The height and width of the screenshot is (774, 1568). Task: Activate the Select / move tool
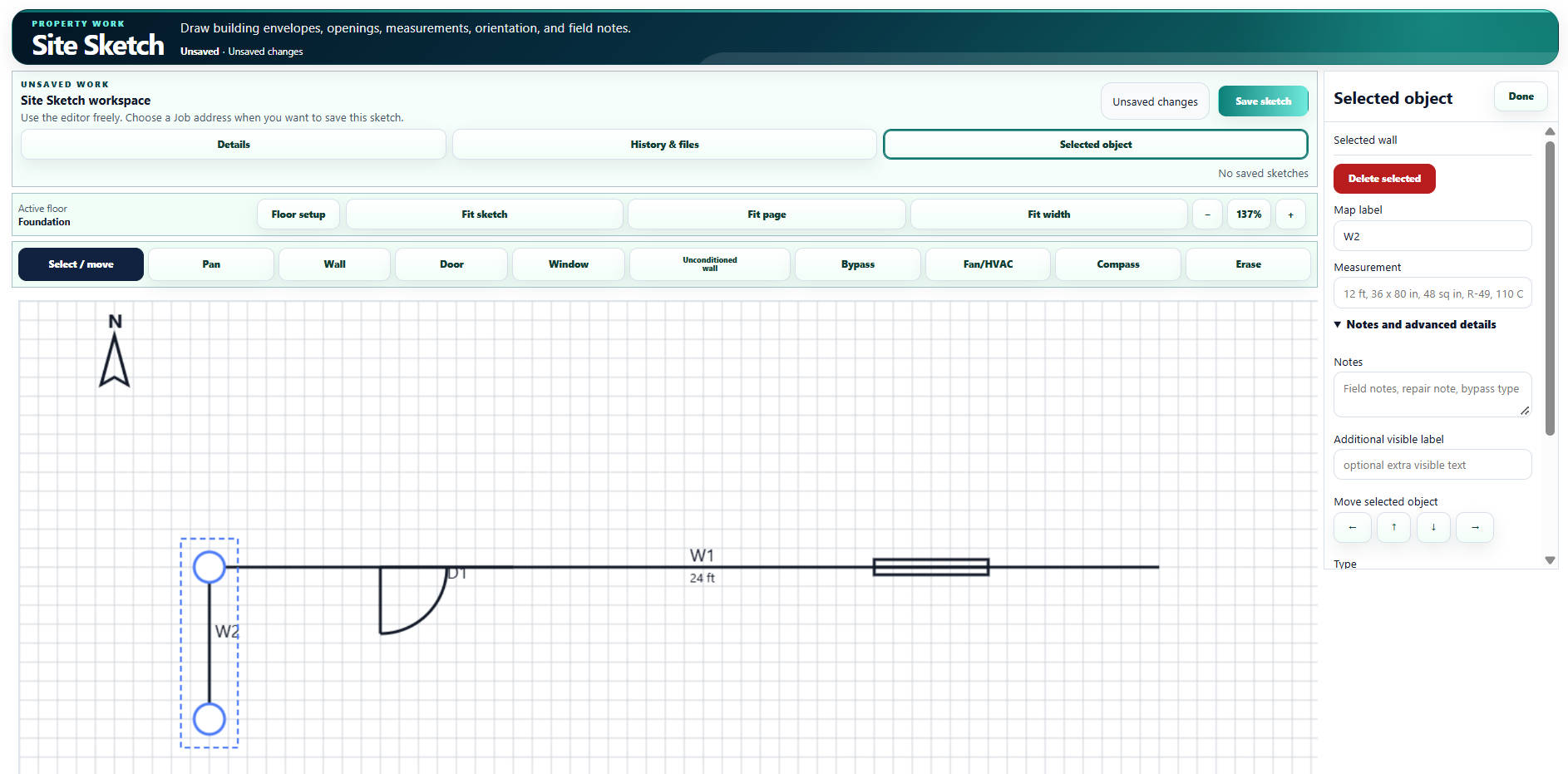[x=81, y=264]
